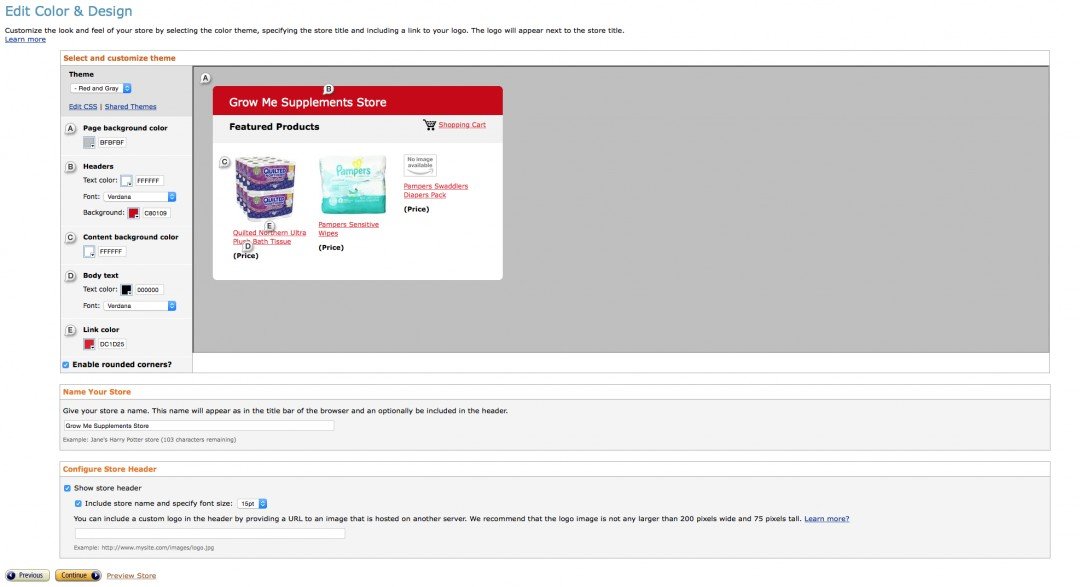Image resolution: width=1080 pixels, height=587 pixels.
Task: Open the Page background color swatch
Action: (89, 143)
